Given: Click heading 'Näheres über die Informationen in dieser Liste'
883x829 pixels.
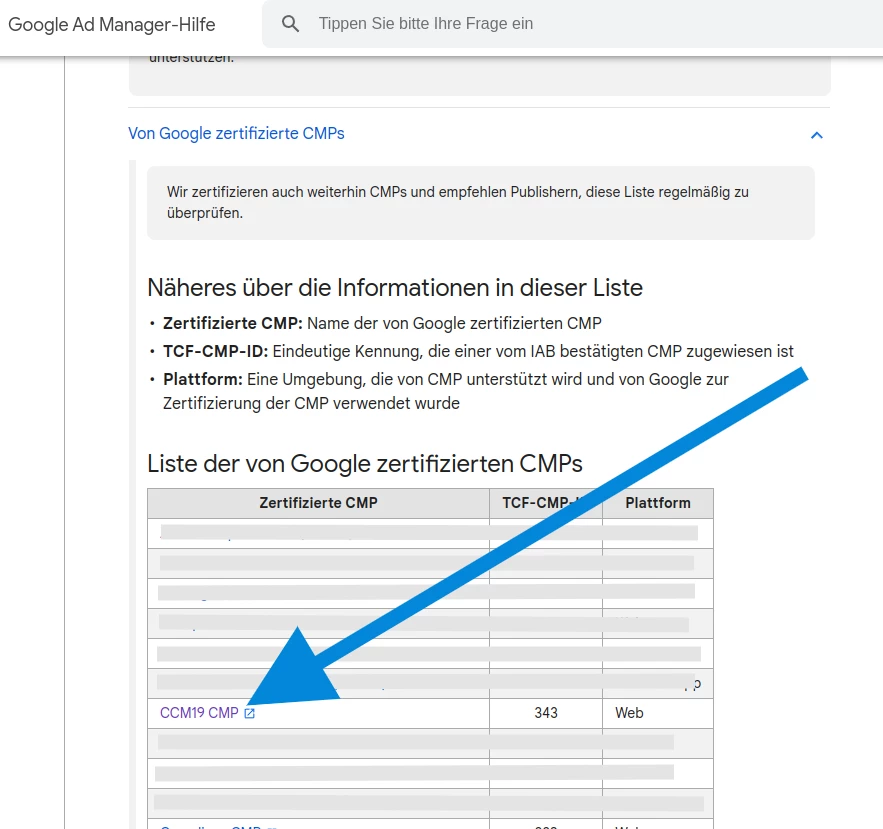Looking at the screenshot, I should click(394, 288).
